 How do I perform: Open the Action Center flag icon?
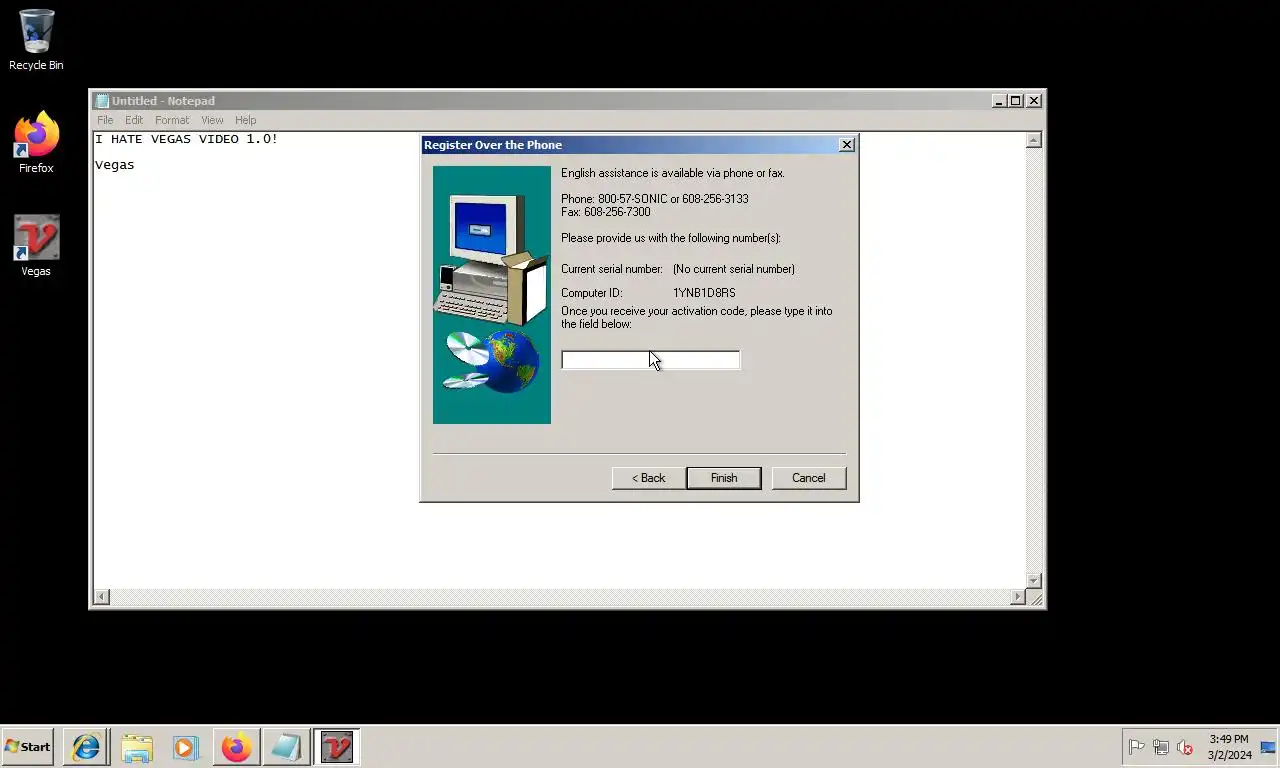point(1136,747)
